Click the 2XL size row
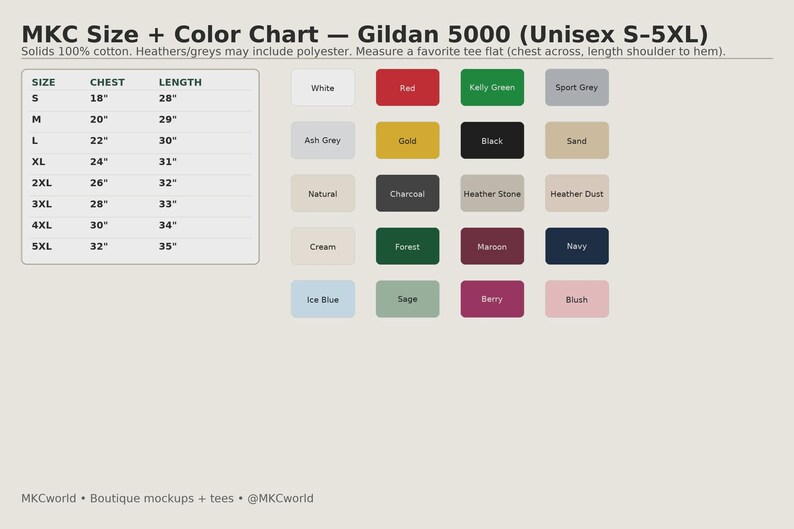This screenshot has width=794, height=529. 140,183
